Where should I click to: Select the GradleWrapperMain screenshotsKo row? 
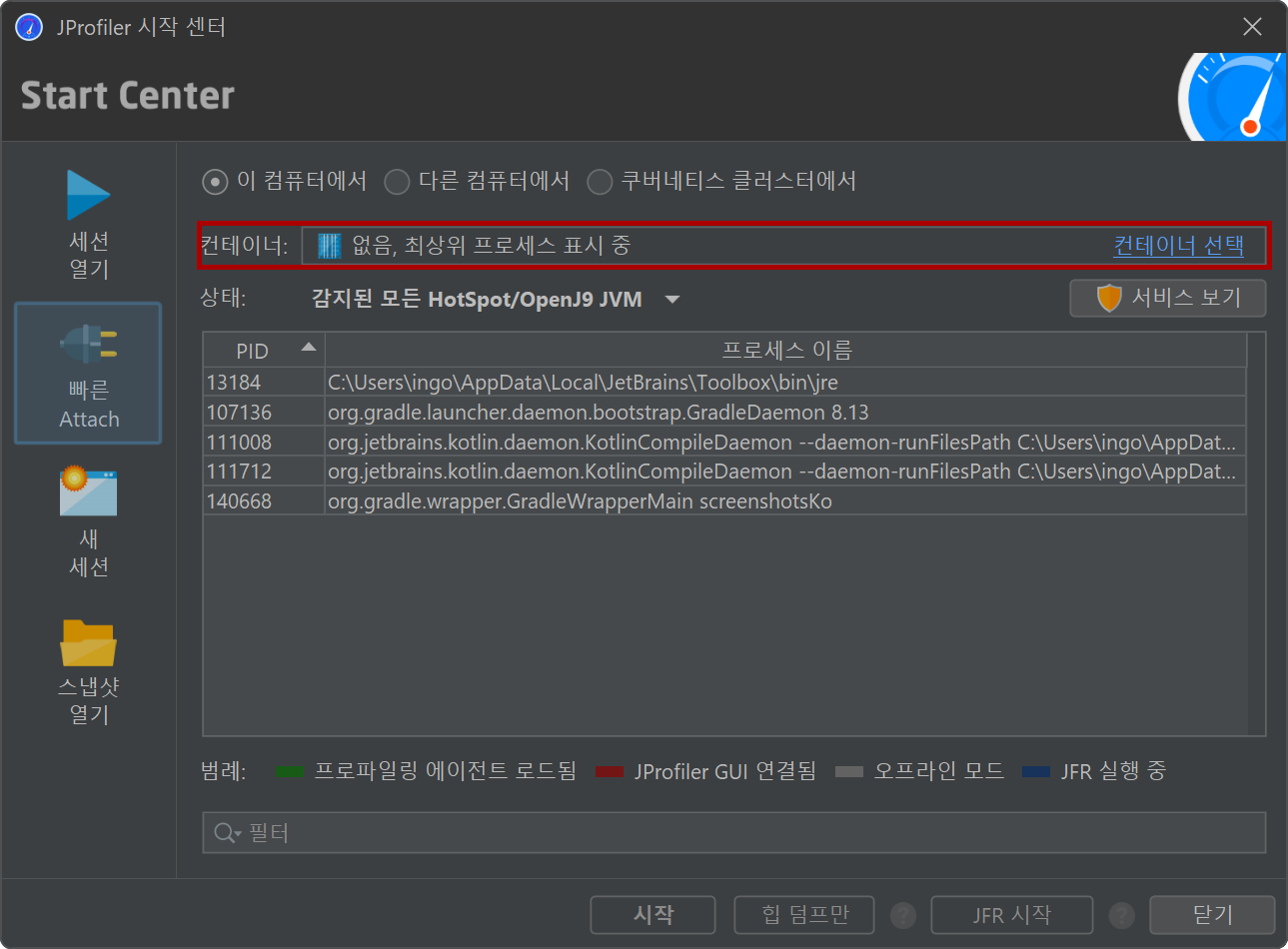coord(724,500)
